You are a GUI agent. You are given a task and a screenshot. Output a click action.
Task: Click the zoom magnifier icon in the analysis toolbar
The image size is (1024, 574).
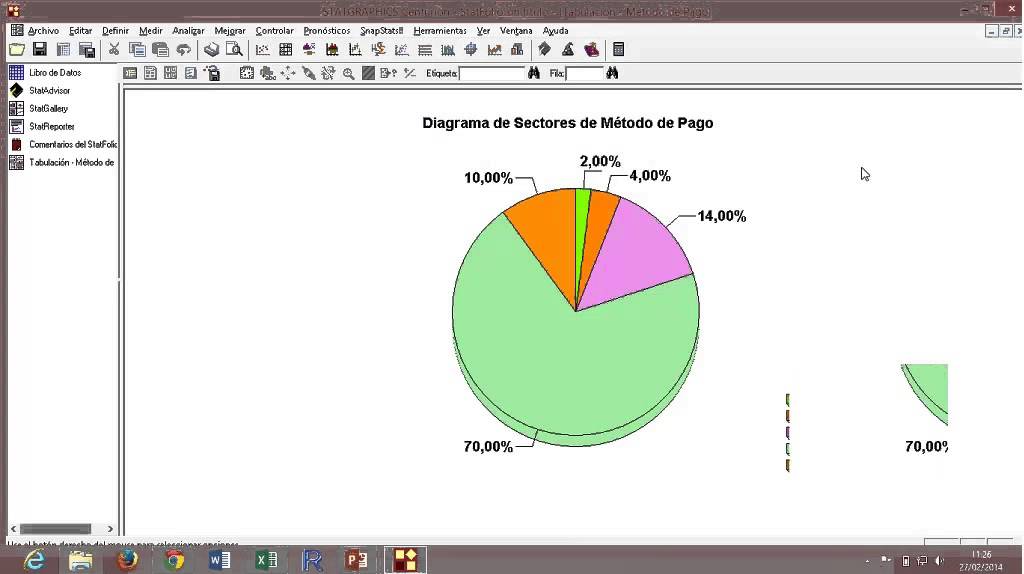point(348,73)
